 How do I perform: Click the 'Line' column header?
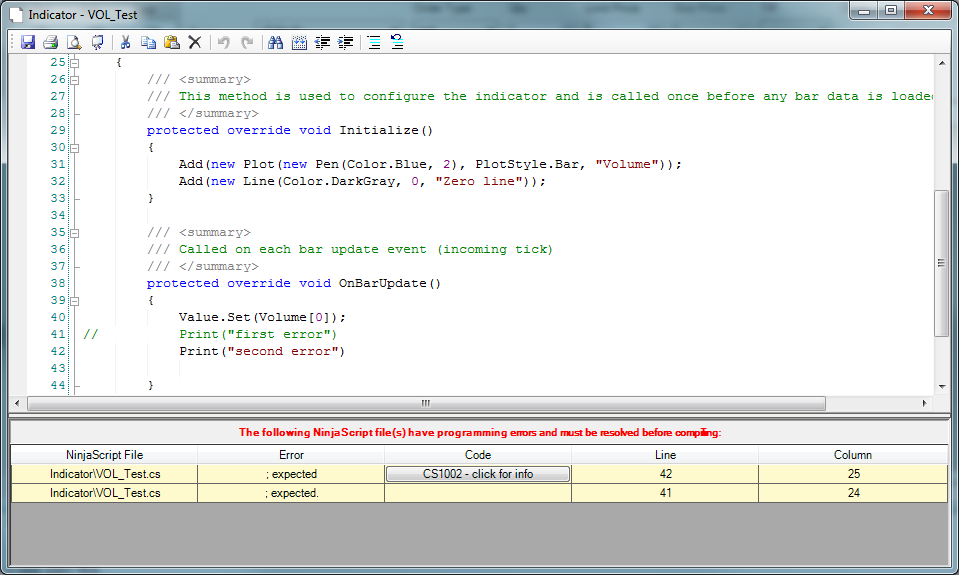pyautogui.click(x=664, y=455)
